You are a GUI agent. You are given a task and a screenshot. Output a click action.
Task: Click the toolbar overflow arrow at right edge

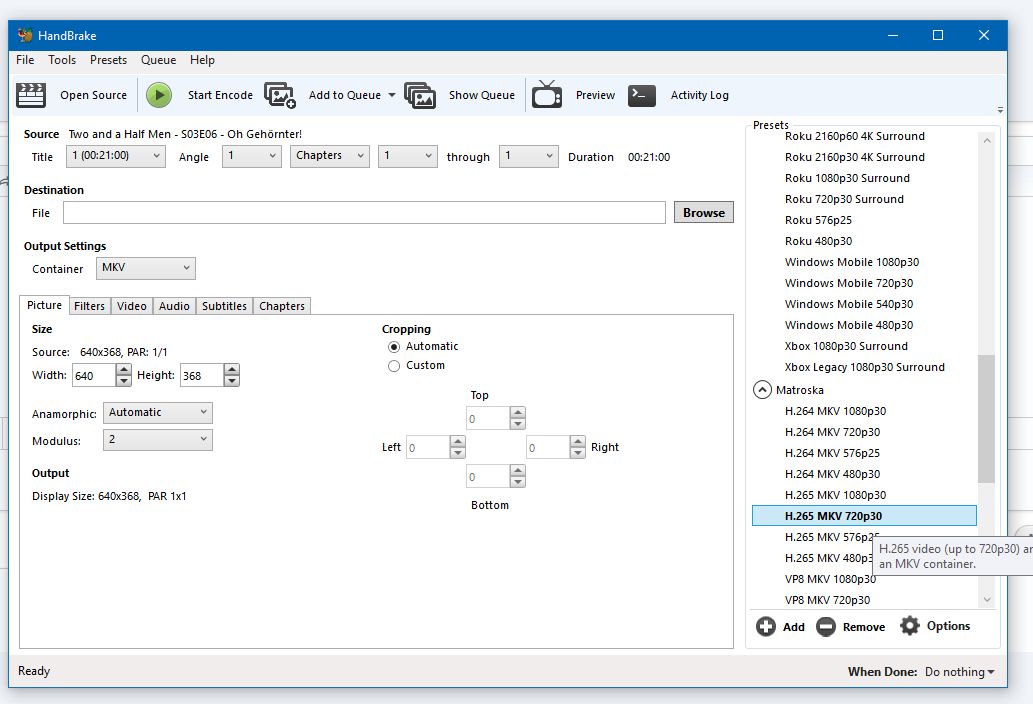click(1000, 110)
